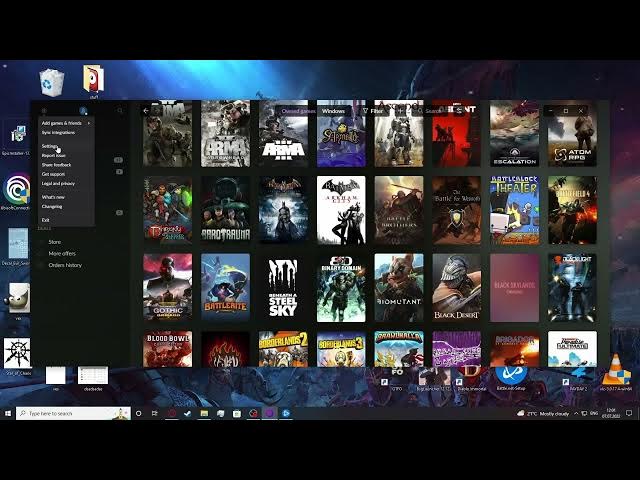Open the Ubisoft Connect desktop icon
Screen dimensions: 640x480
tap(16, 191)
